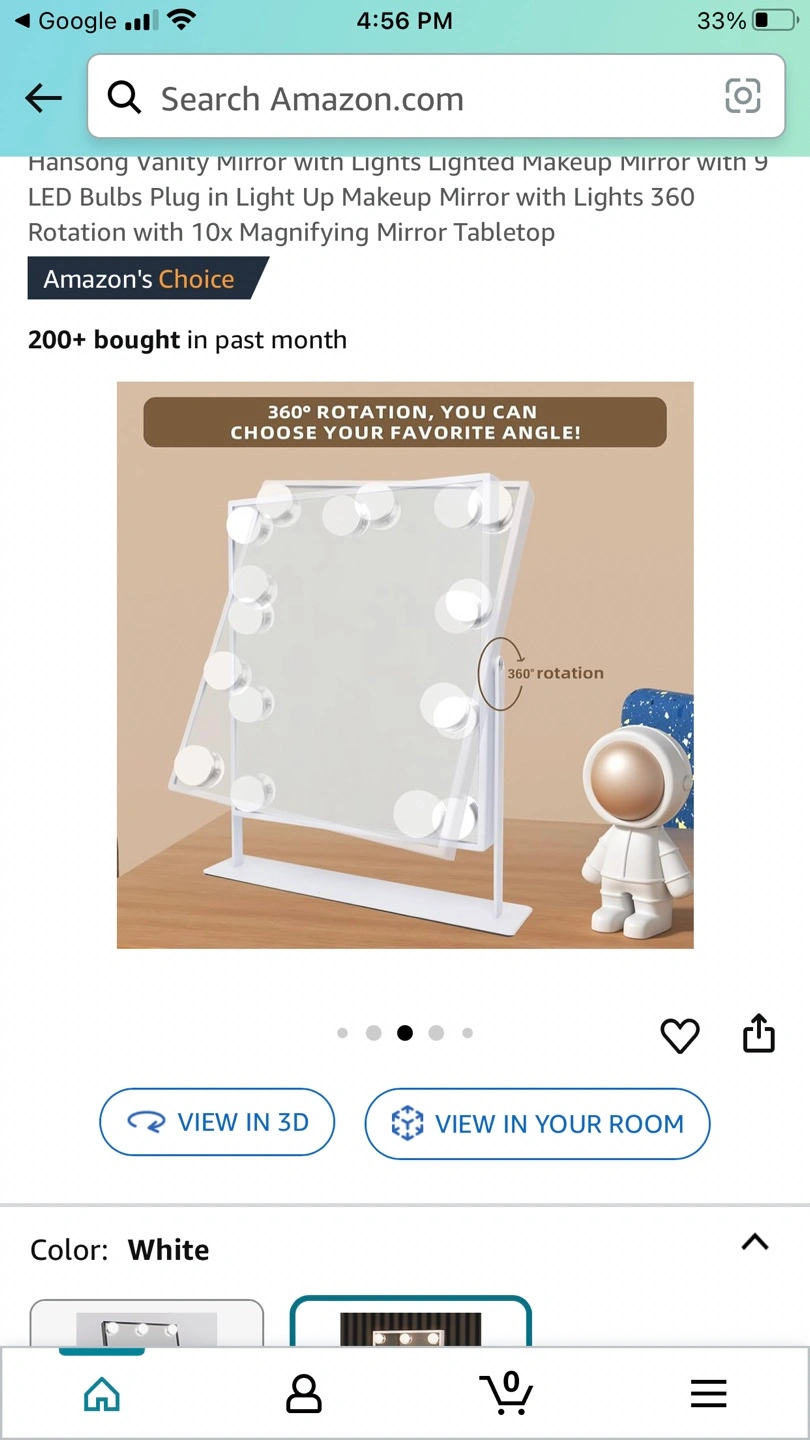Select the first color variant swatch
Viewport: 810px width, 1440px height.
[147, 1322]
